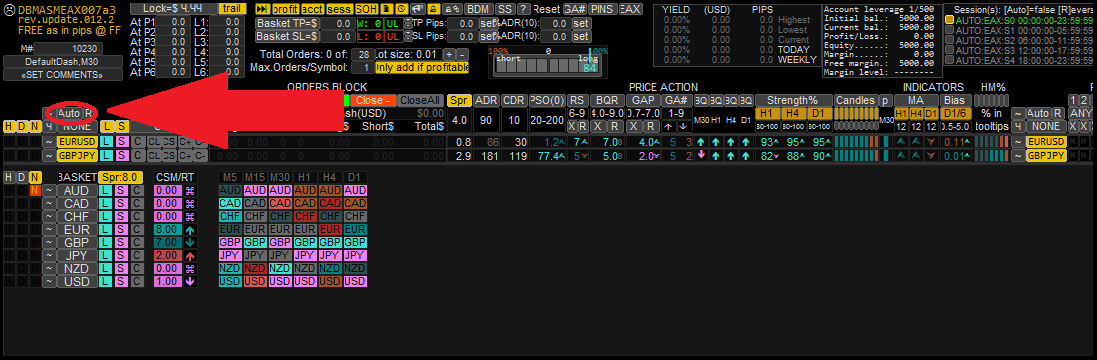Click the CloseAll button
Screen dimensions: 1097x360
tap(420, 101)
